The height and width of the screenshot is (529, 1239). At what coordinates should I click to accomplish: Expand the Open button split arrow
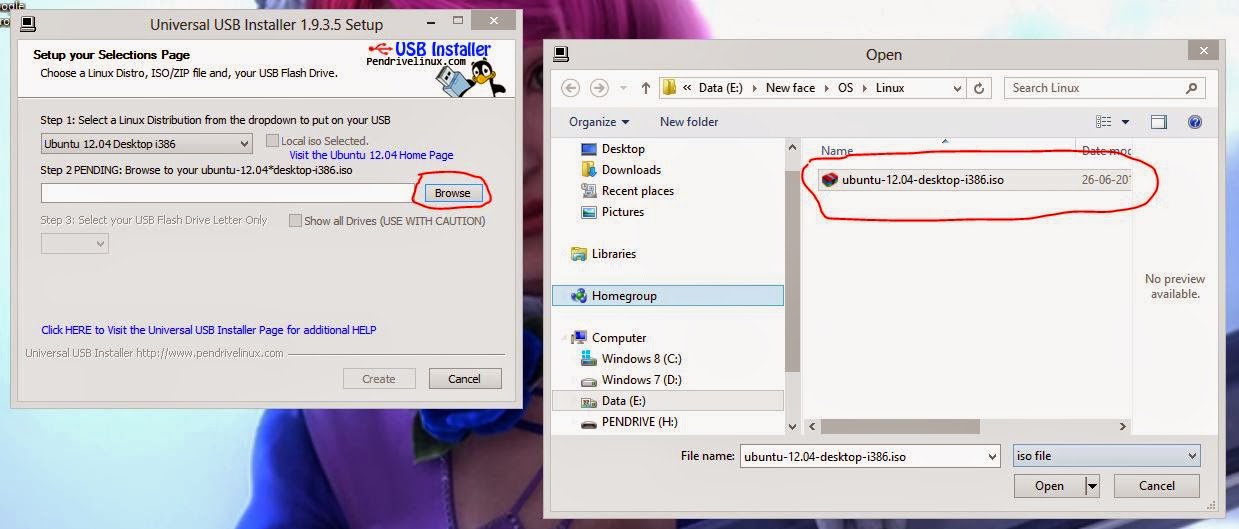(1092, 486)
